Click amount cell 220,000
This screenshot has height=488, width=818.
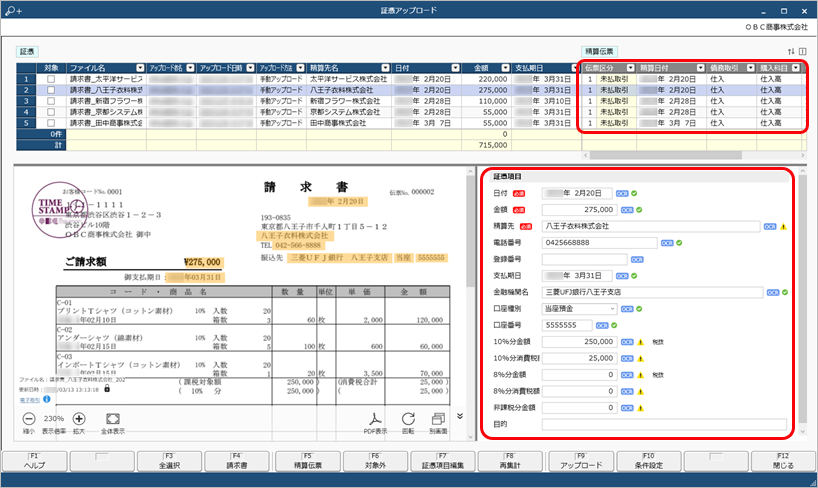pos(486,79)
